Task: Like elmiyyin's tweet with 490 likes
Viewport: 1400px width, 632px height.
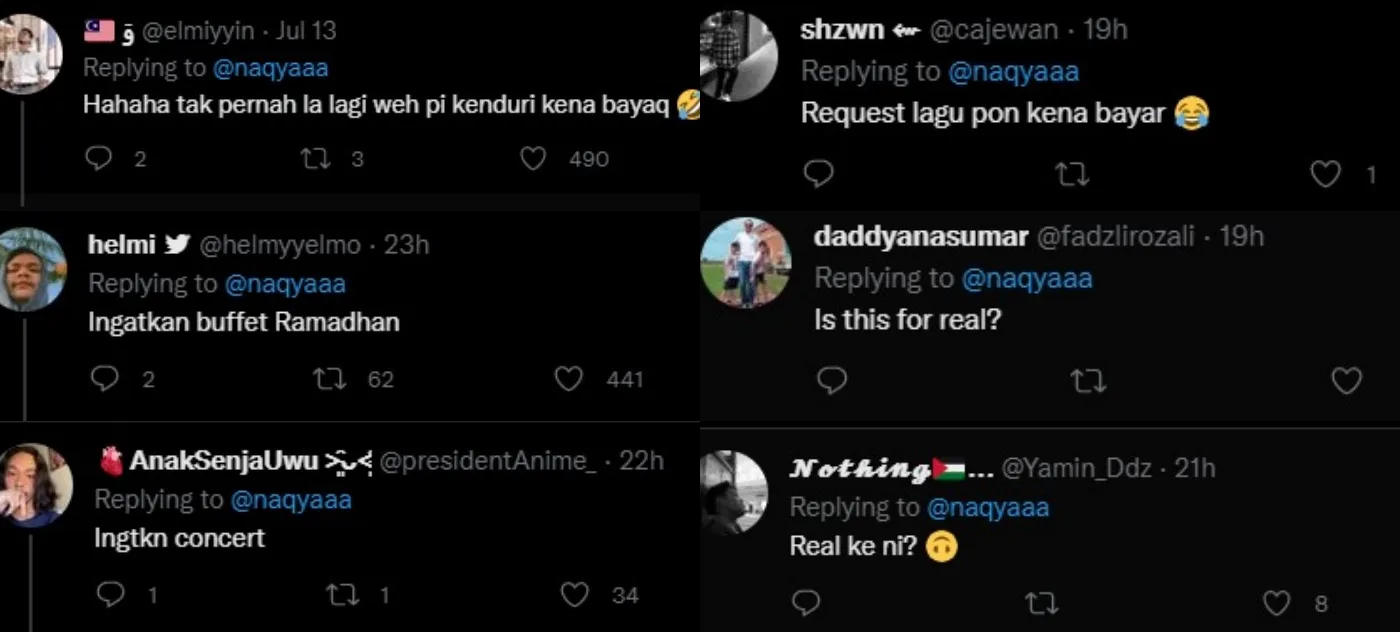Action: [534, 159]
